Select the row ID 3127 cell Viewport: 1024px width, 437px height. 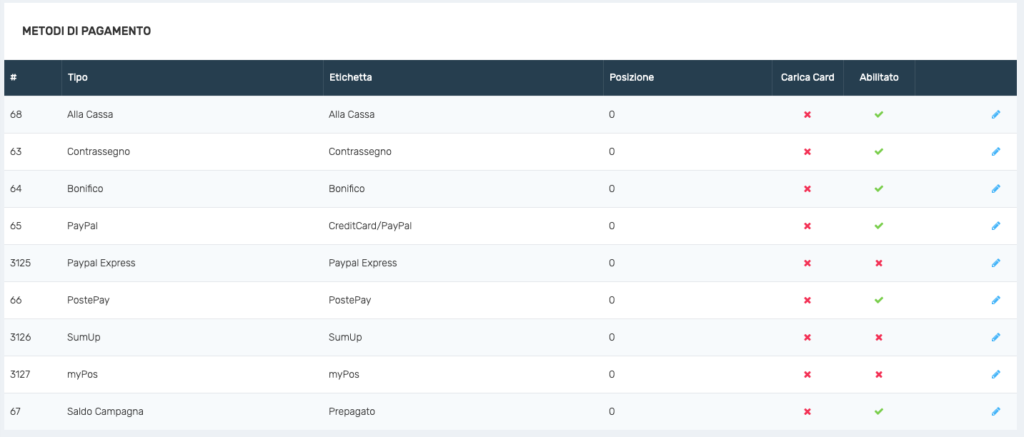(21, 375)
